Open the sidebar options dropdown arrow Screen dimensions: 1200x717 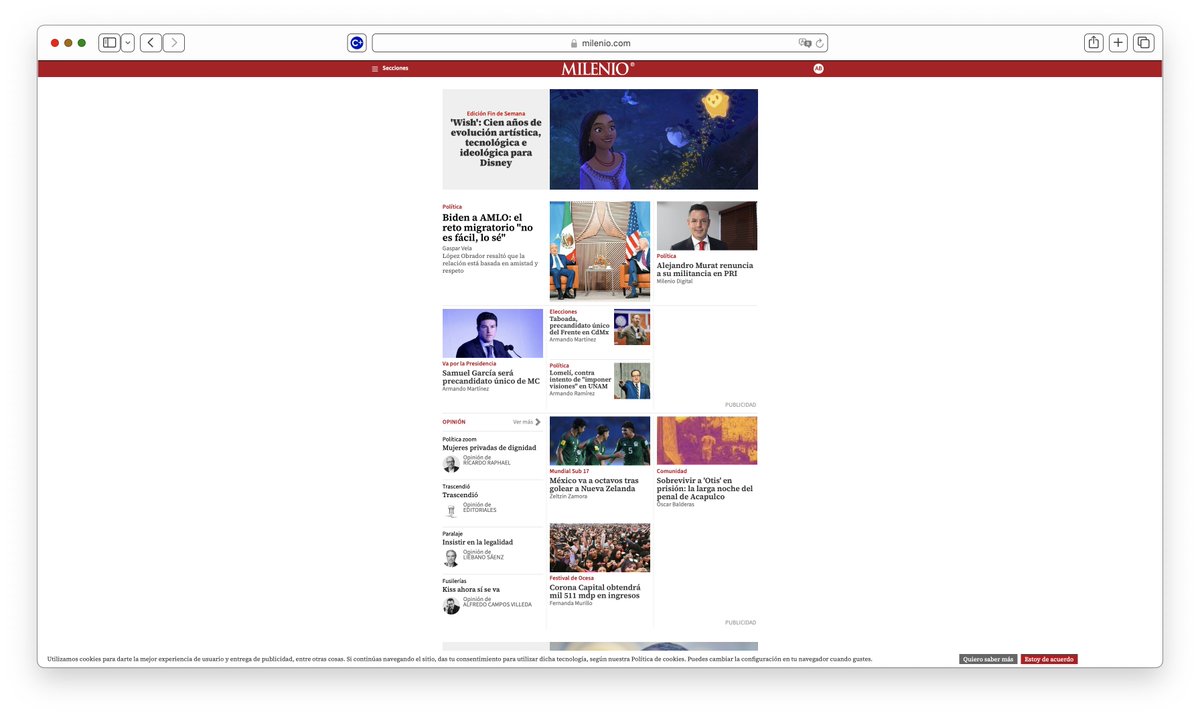click(x=128, y=43)
